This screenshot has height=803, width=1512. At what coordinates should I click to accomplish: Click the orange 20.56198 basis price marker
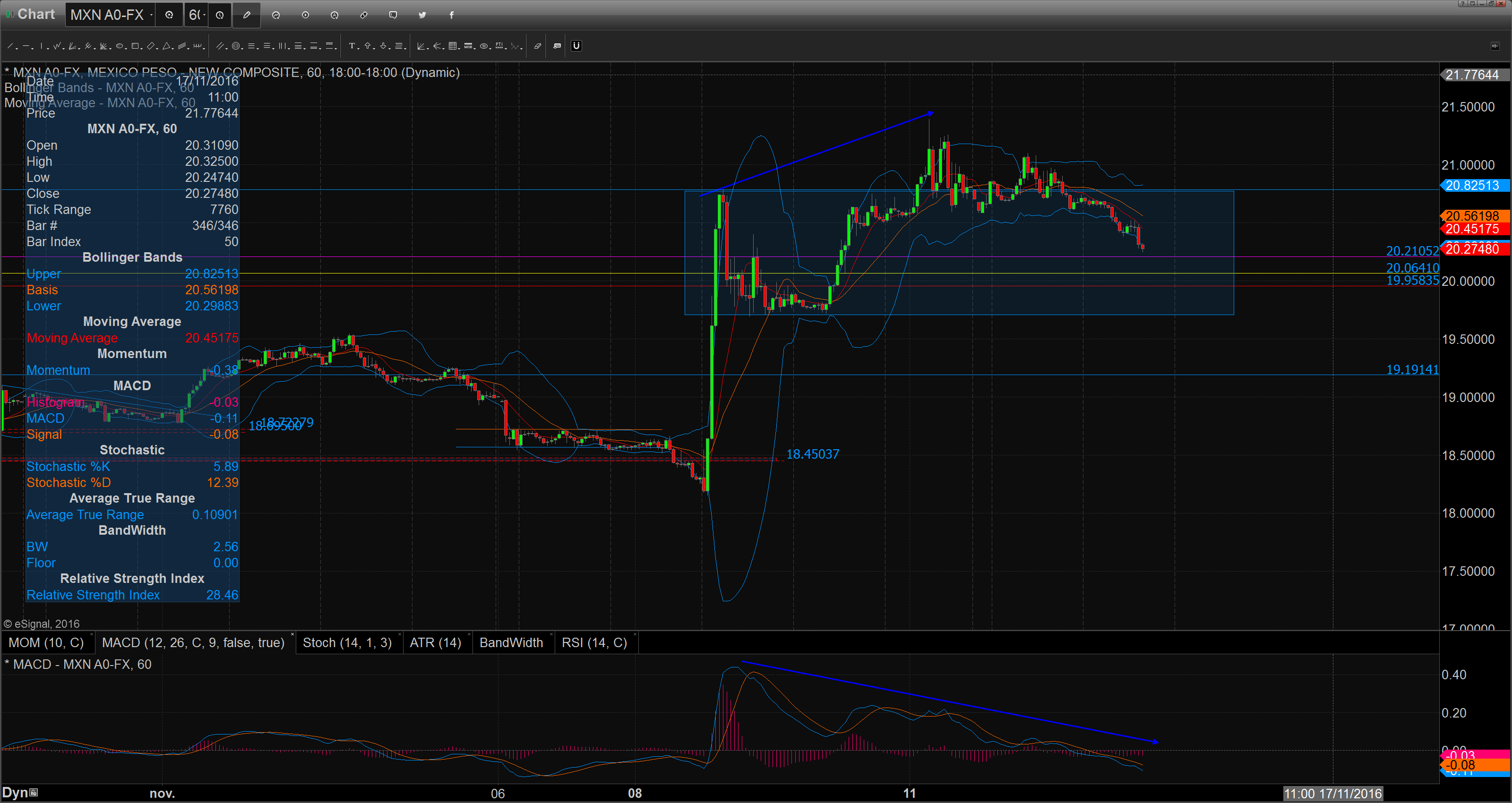coord(1475,216)
